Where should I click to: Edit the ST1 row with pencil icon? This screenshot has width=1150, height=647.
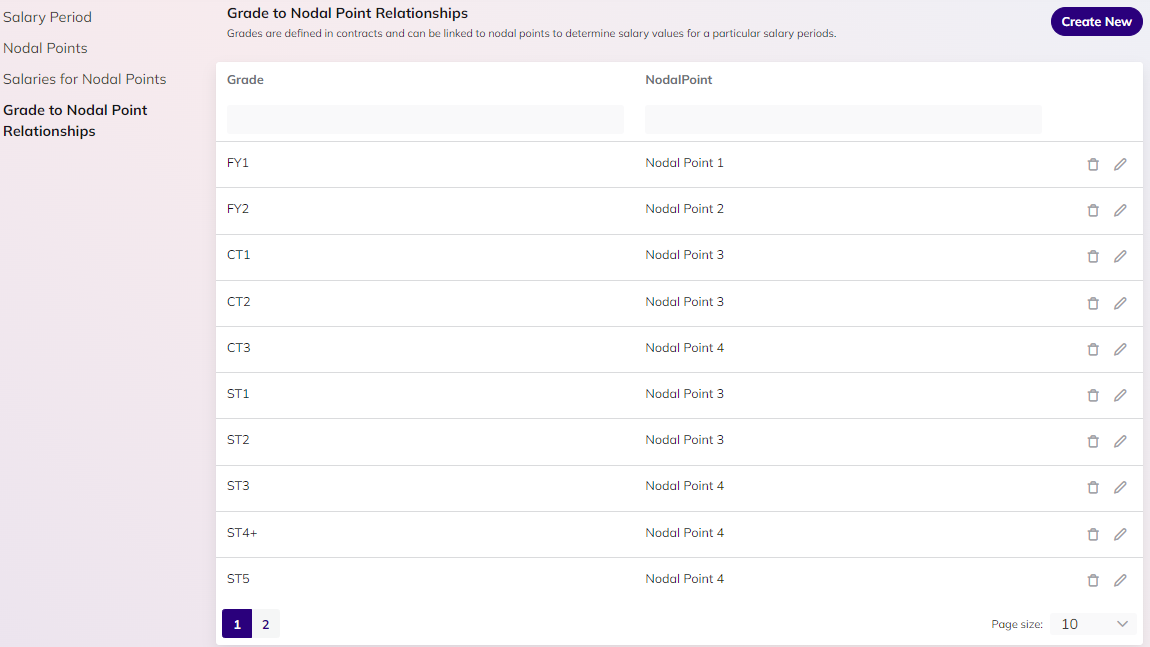1120,395
